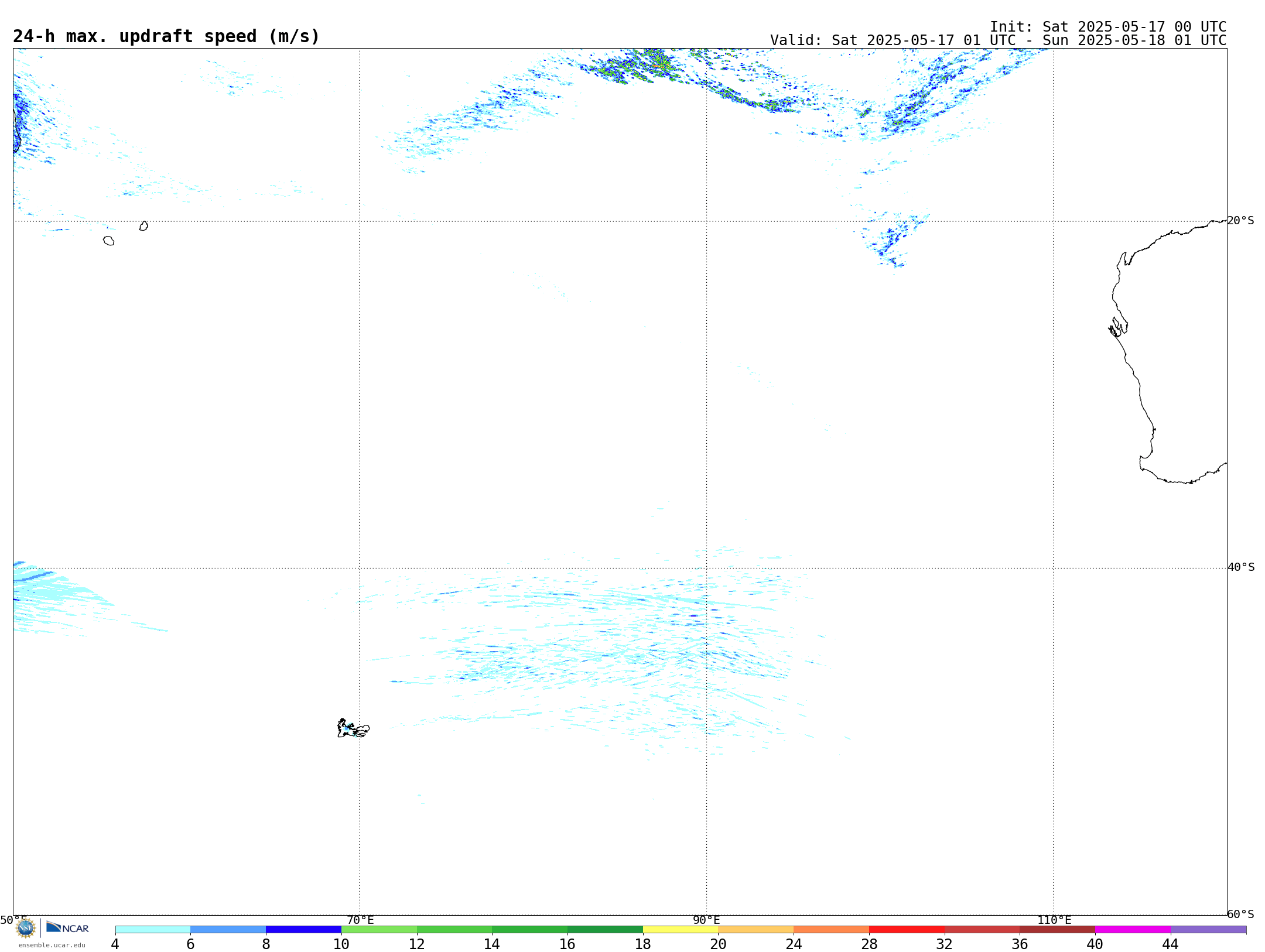
Task: Open the ensemble.ucar.edu link text
Action: tap(52, 945)
